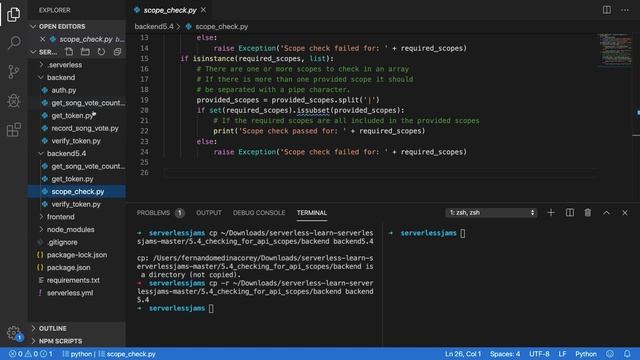Open the .gitignore file
Screen dimensions: 640x360
point(62,242)
